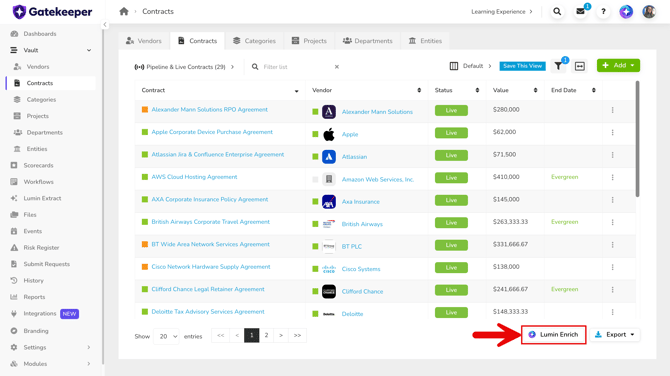Change the entries per page dropdown

point(166,336)
